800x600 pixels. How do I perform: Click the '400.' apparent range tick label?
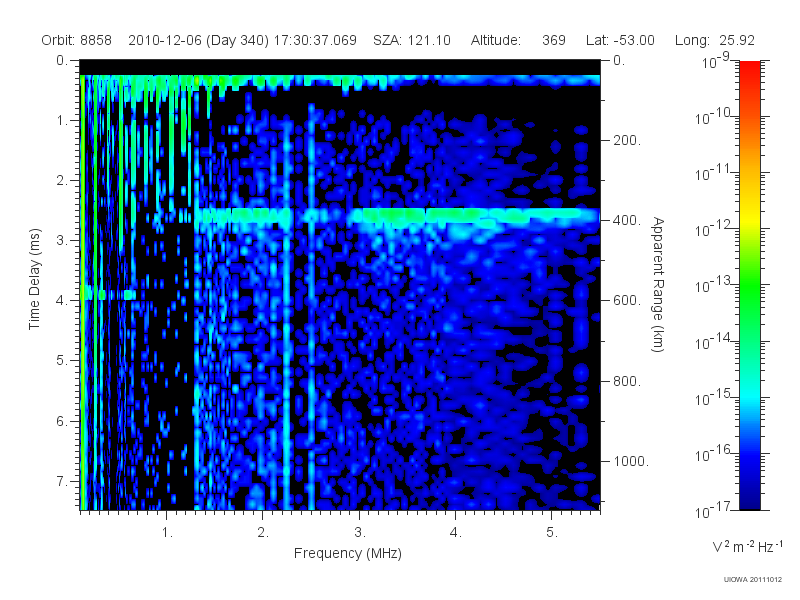(x=627, y=220)
